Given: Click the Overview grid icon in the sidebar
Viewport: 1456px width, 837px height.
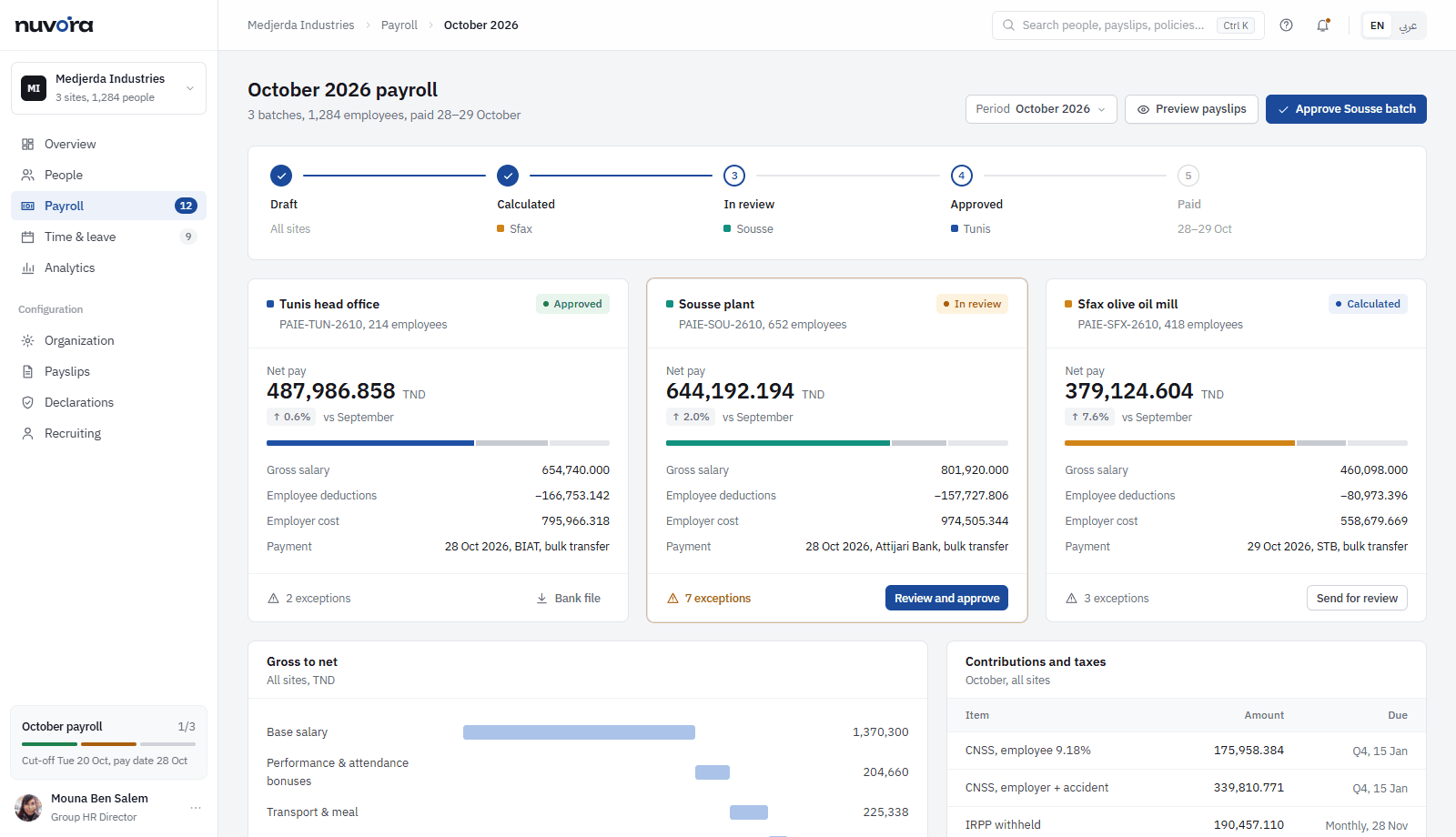Looking at the screenshot, I should click(x=28, y=144).
